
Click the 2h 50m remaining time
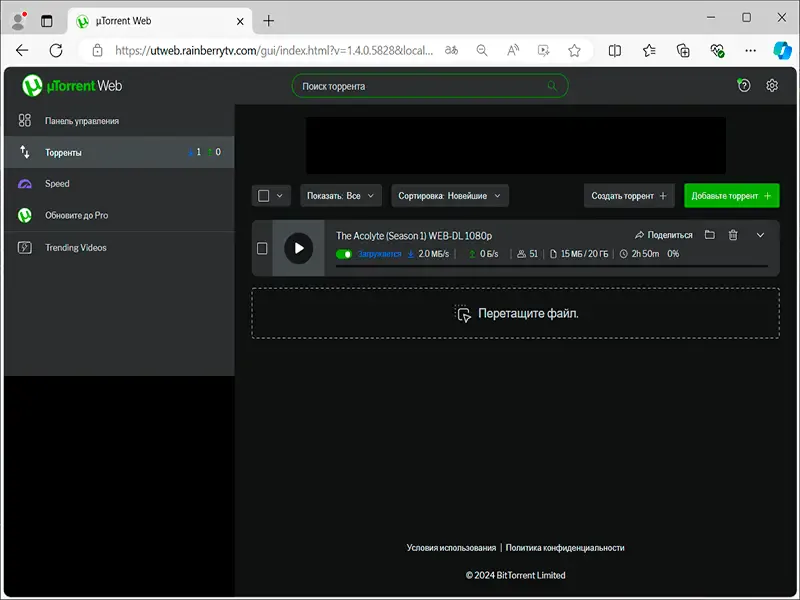pos(645,254)
